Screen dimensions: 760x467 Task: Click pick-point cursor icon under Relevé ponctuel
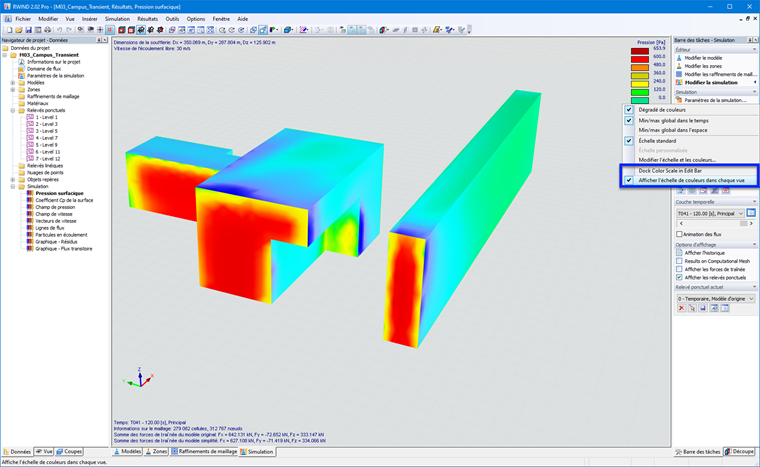[x=692, y=308]
